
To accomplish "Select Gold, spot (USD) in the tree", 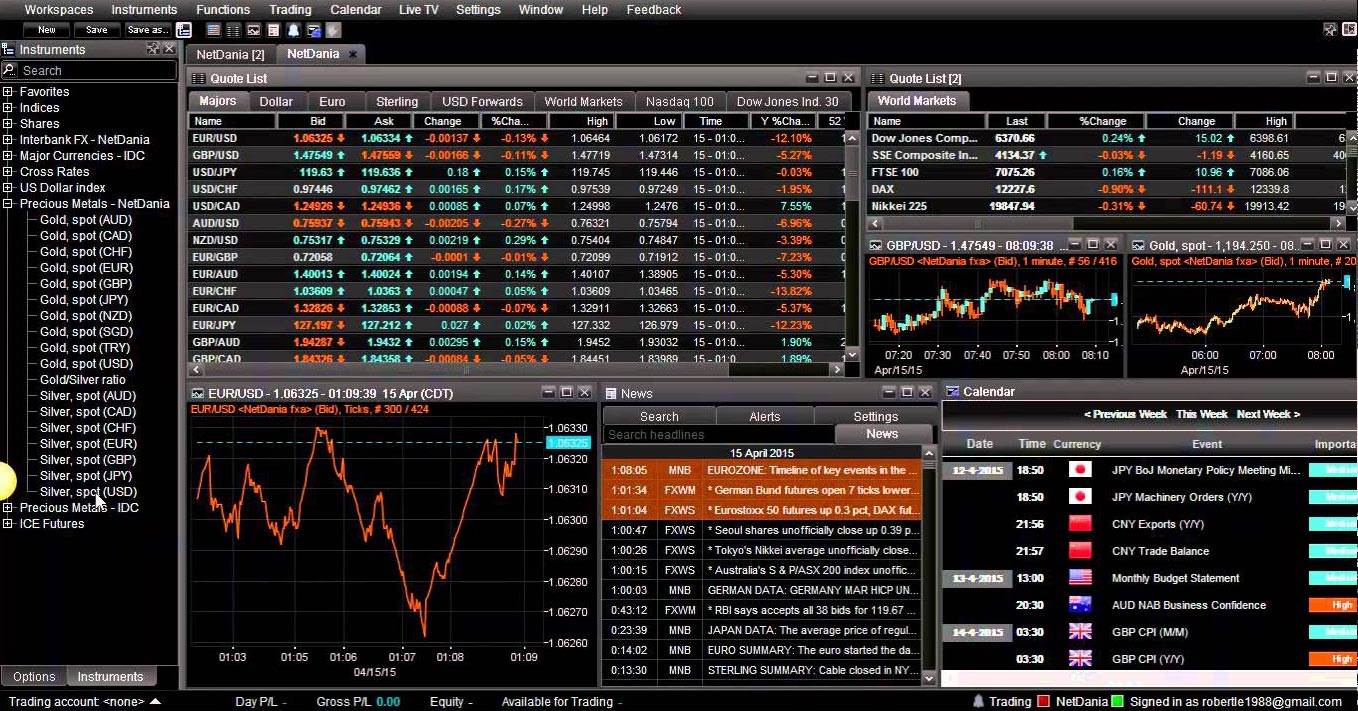I will coord(86,364).
